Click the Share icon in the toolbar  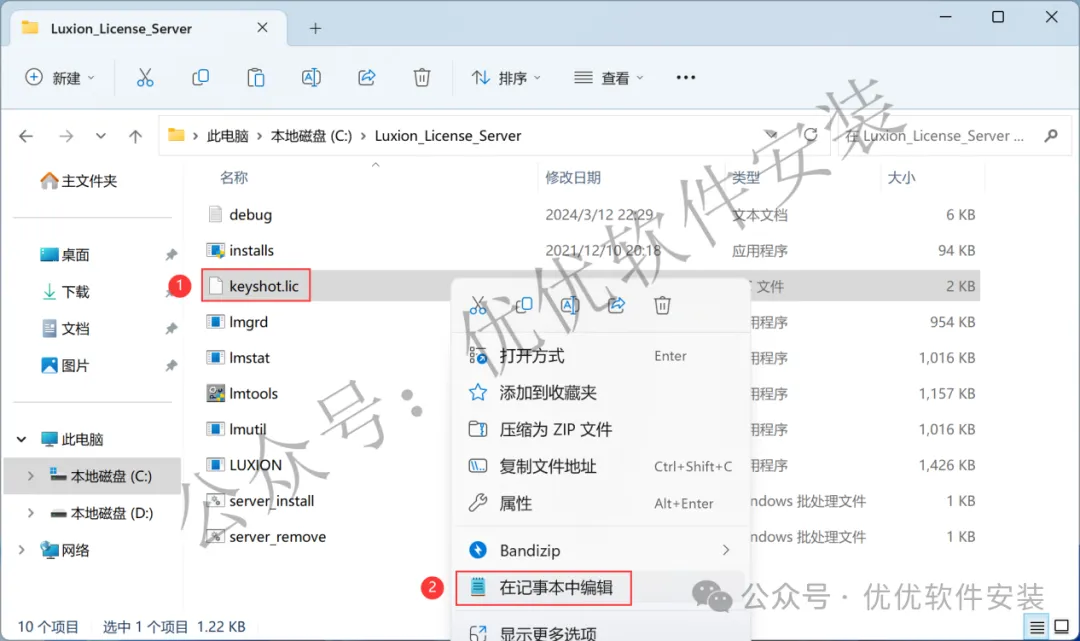coord(366,78)
